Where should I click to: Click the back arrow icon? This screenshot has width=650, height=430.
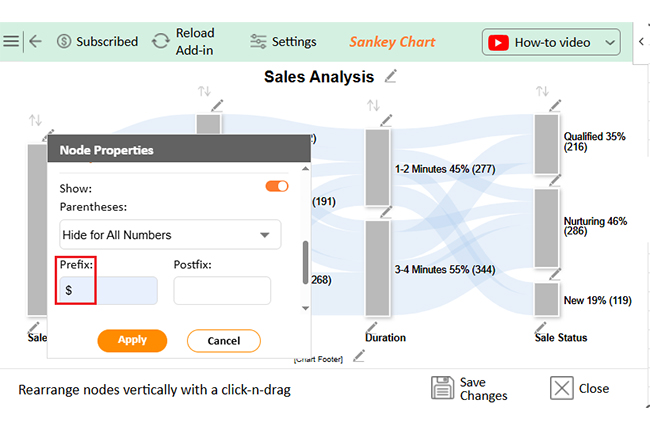[36, 41]
